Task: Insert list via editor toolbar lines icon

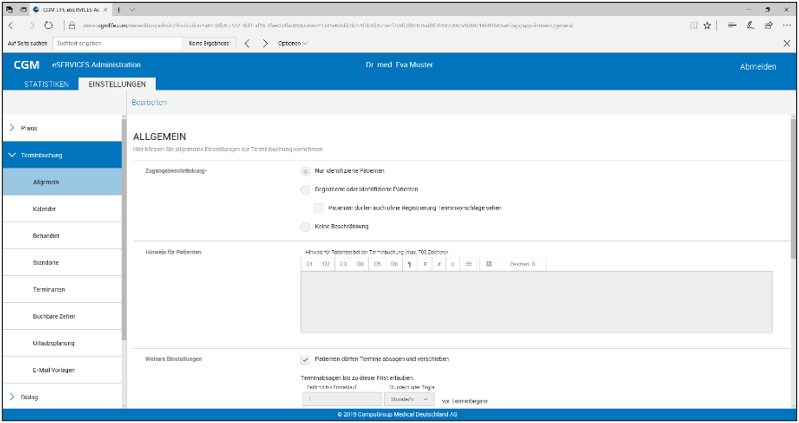Action: (468, 264)
